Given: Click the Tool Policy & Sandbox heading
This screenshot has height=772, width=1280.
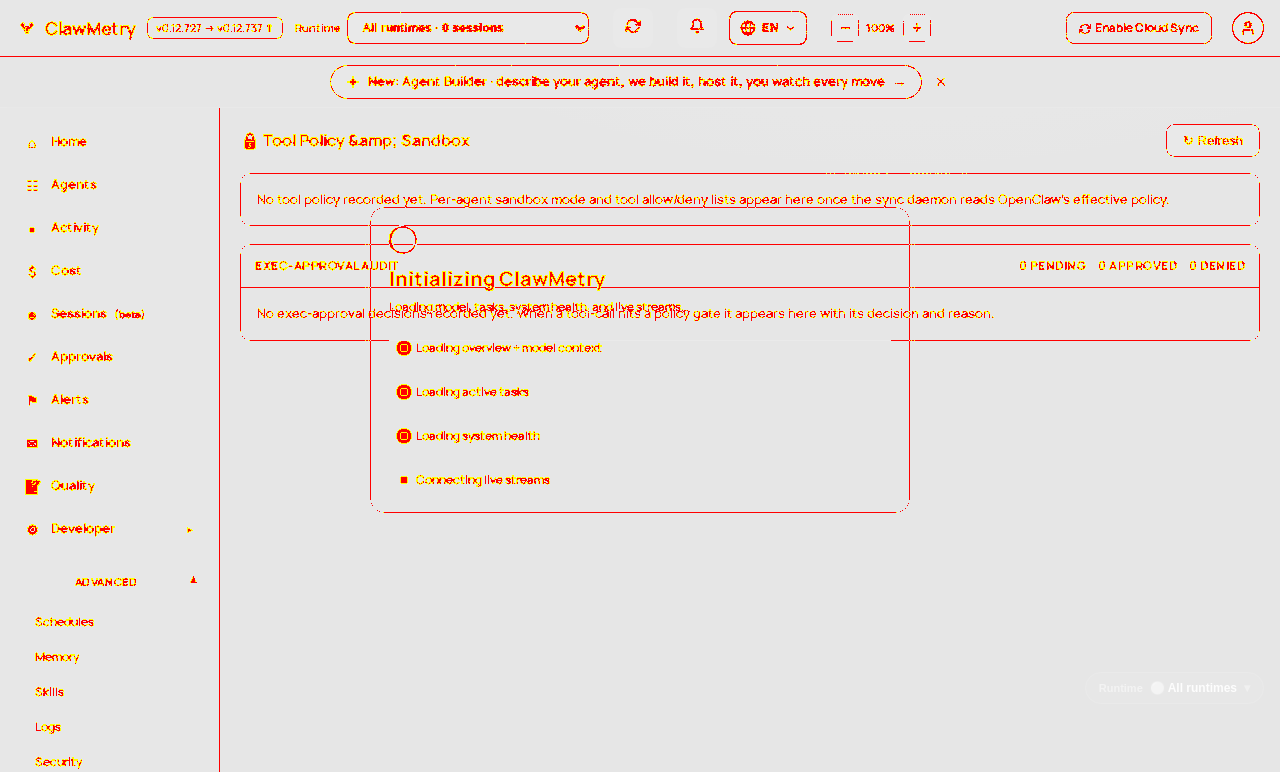Looking at the screenshot, I should pyautogui.click(x=366, y=141).
